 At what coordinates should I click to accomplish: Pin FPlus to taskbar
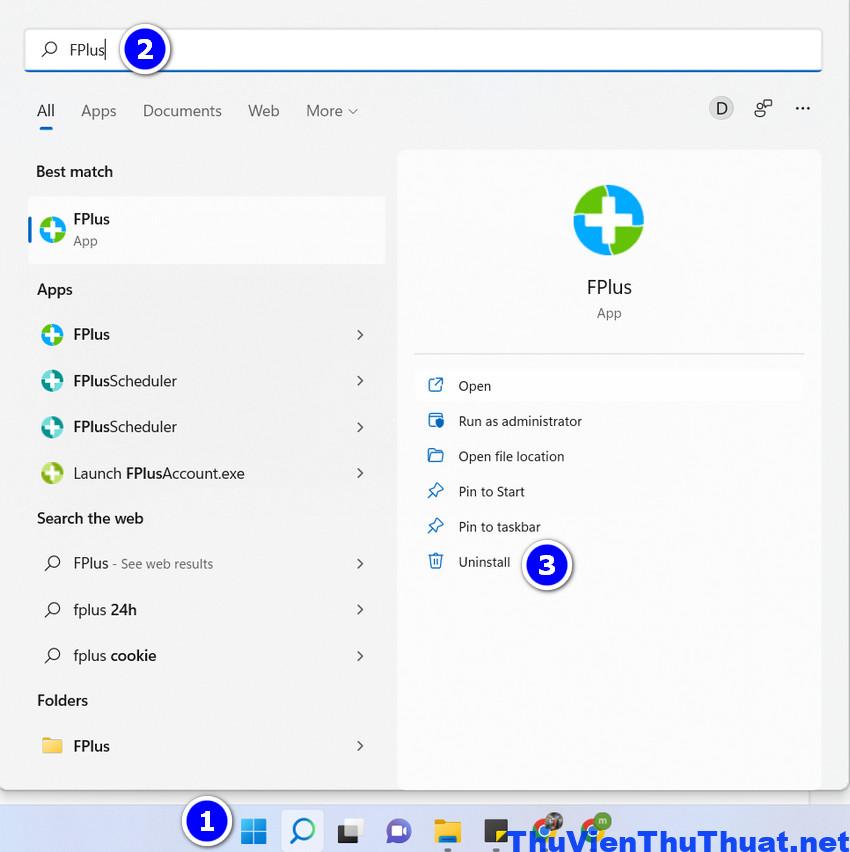(609, 527)
